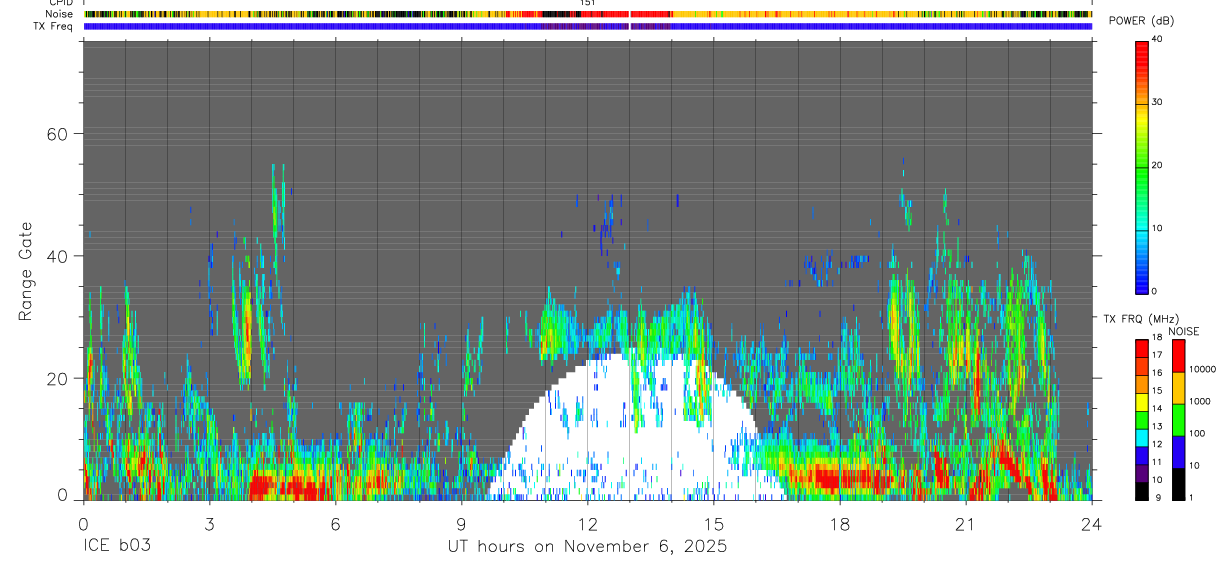The height and width of the screenshot is (567, 1228).
Task: Click the "151" CPID value at top
Action: click(588, 3)
